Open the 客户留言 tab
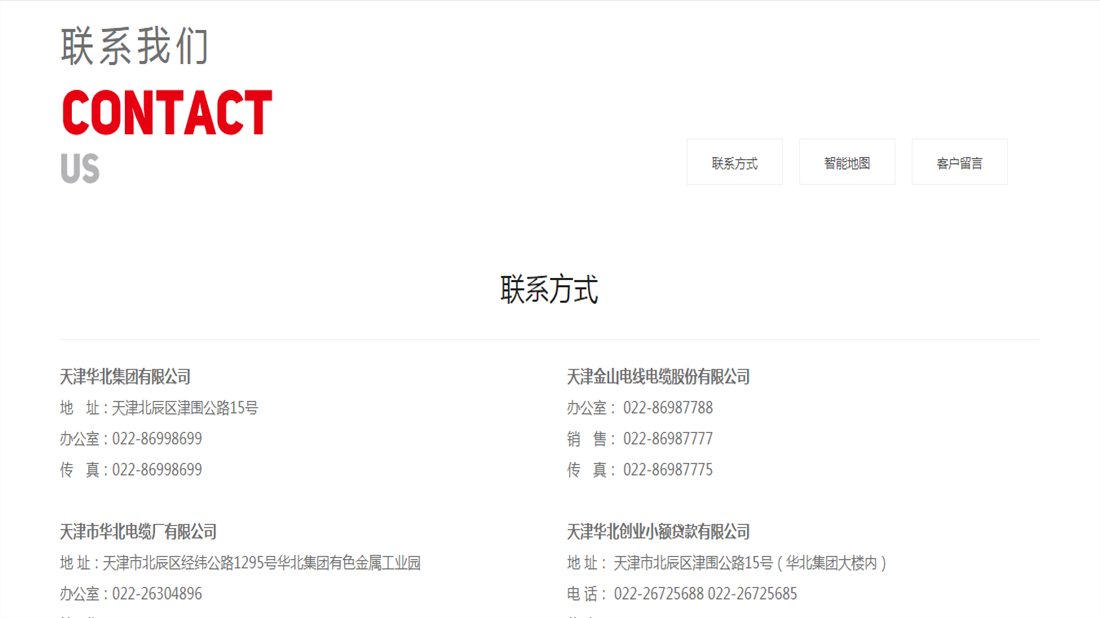 [959, 162]
